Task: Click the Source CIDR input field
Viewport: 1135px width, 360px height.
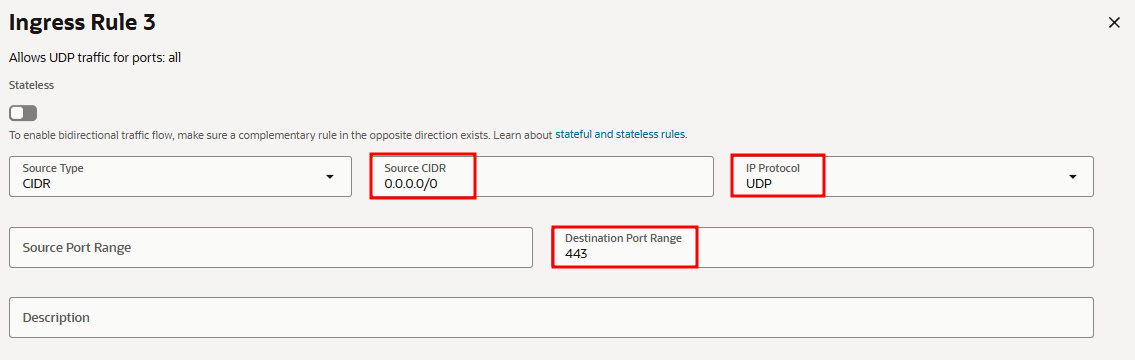Action: point(542,176)
